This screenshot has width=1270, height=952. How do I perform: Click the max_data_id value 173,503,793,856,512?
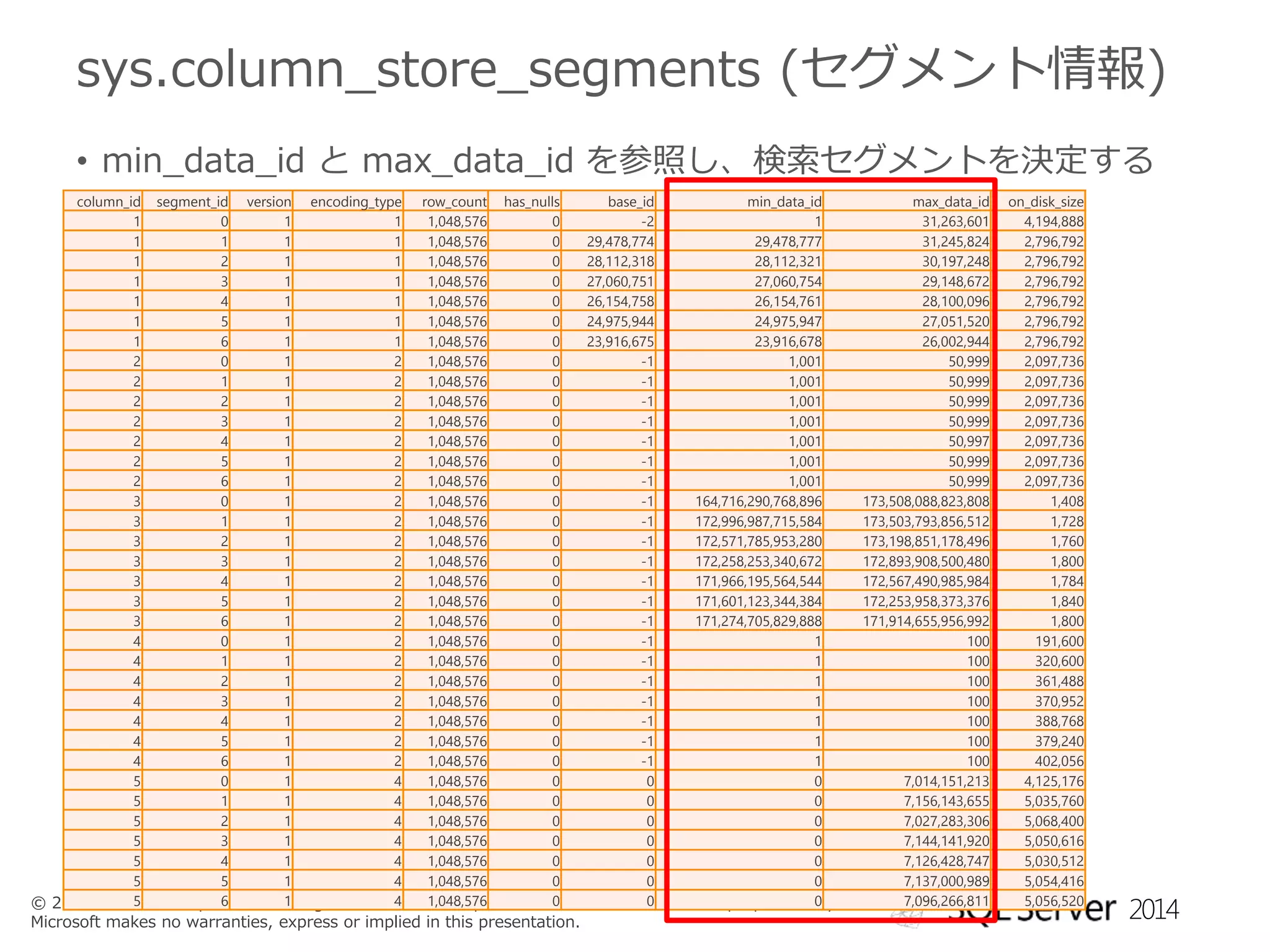(926, 521)
